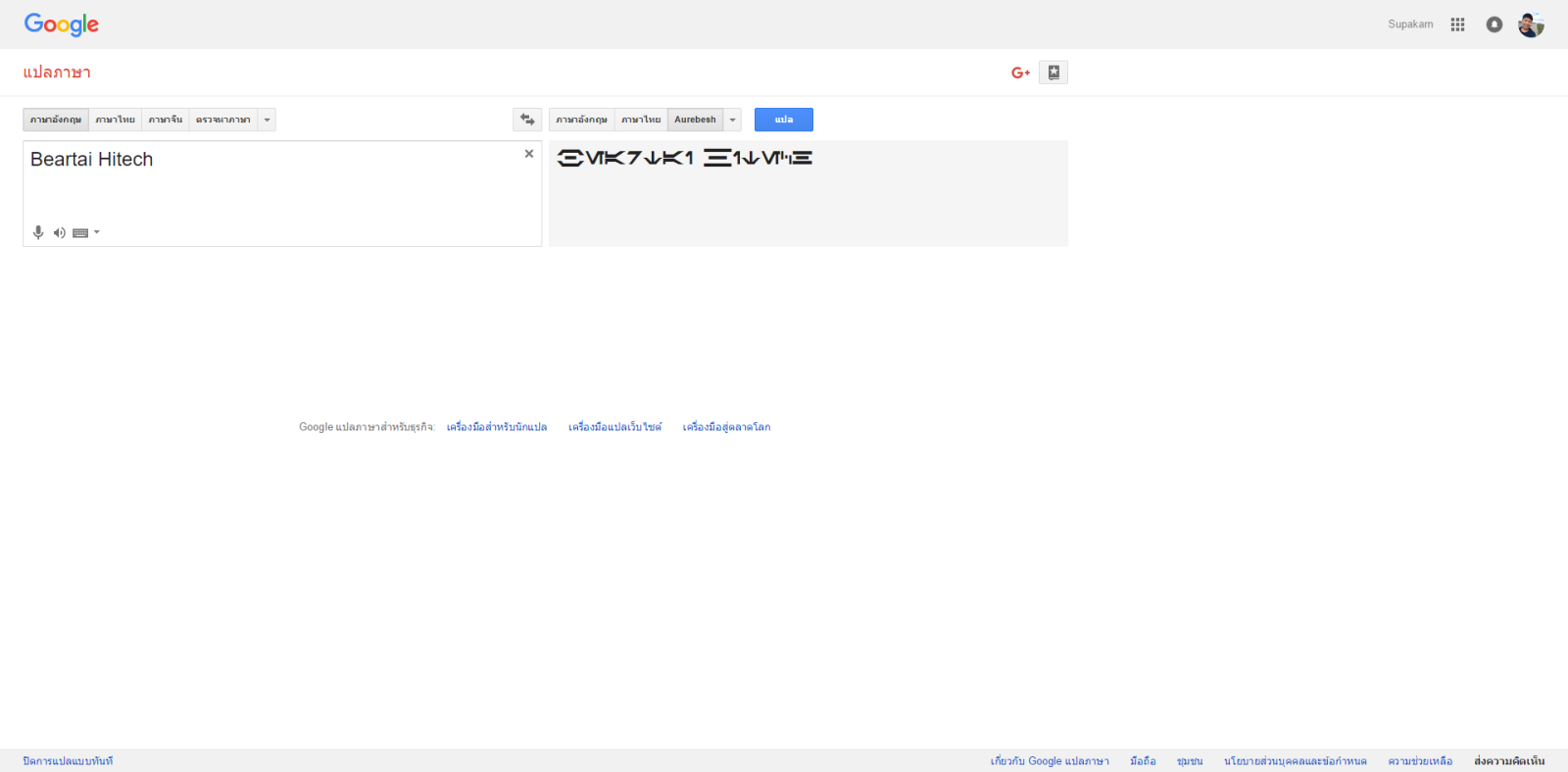The height and width of the screenshot is (772, 1568).
Task: Click the account profile picture
Action: coord(1531,24)
